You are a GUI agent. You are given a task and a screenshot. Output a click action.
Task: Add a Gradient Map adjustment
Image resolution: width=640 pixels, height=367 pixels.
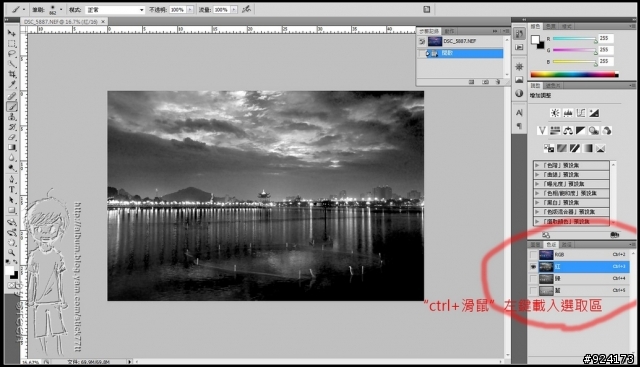point(588,148)
